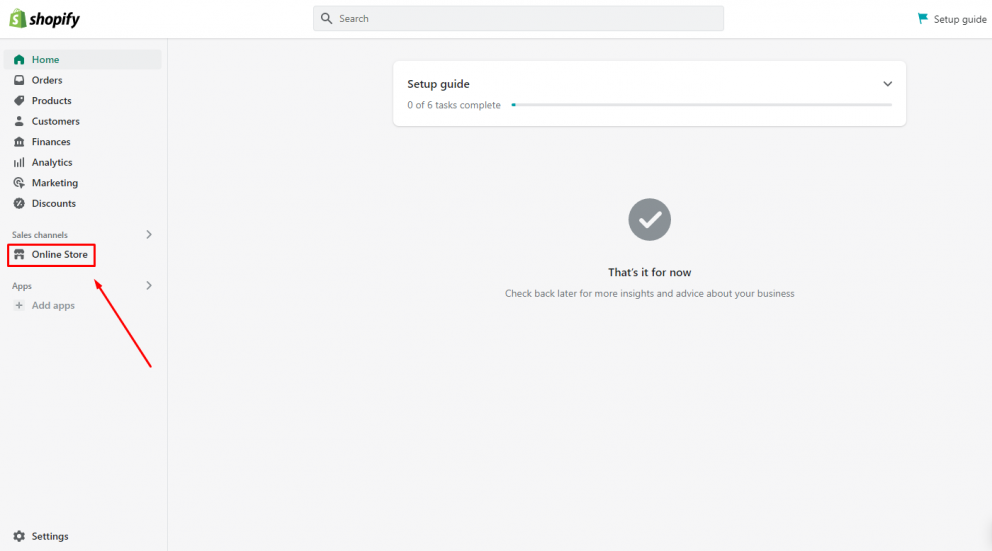The image size is (992, 551).
Task: Click the Analytics bar chart icon
Action: pyautogui.click(x=19, y=163)
